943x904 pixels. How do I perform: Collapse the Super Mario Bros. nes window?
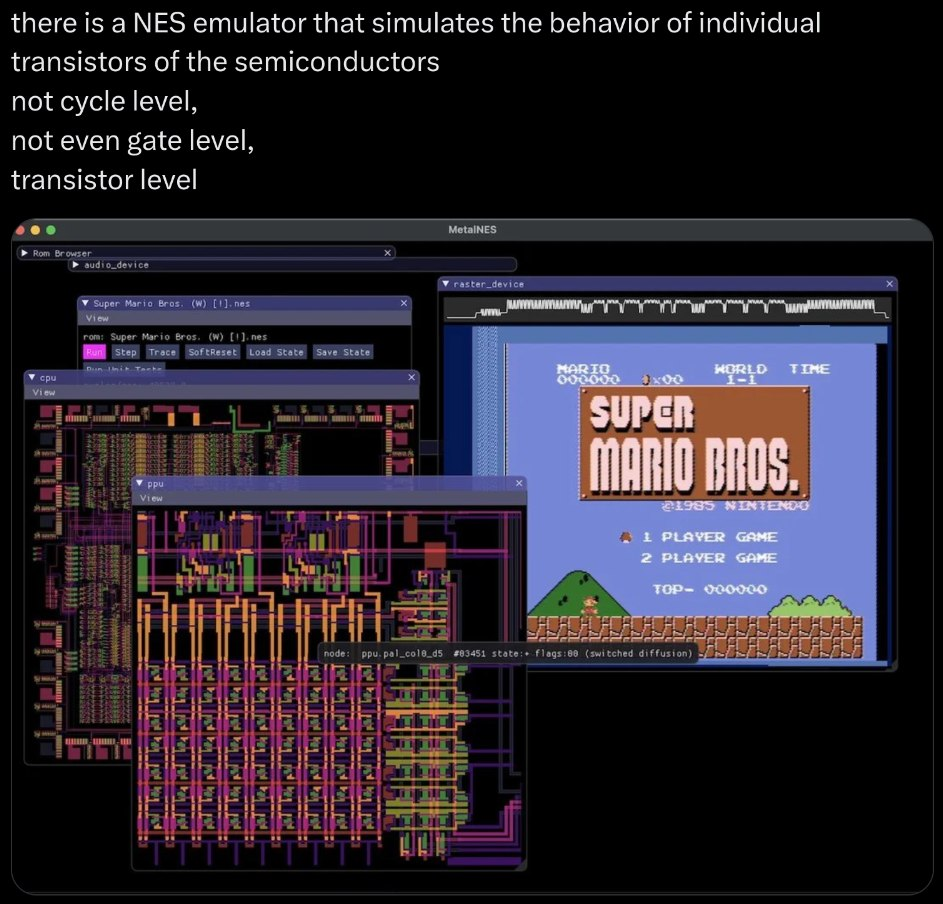pos(86,303)
